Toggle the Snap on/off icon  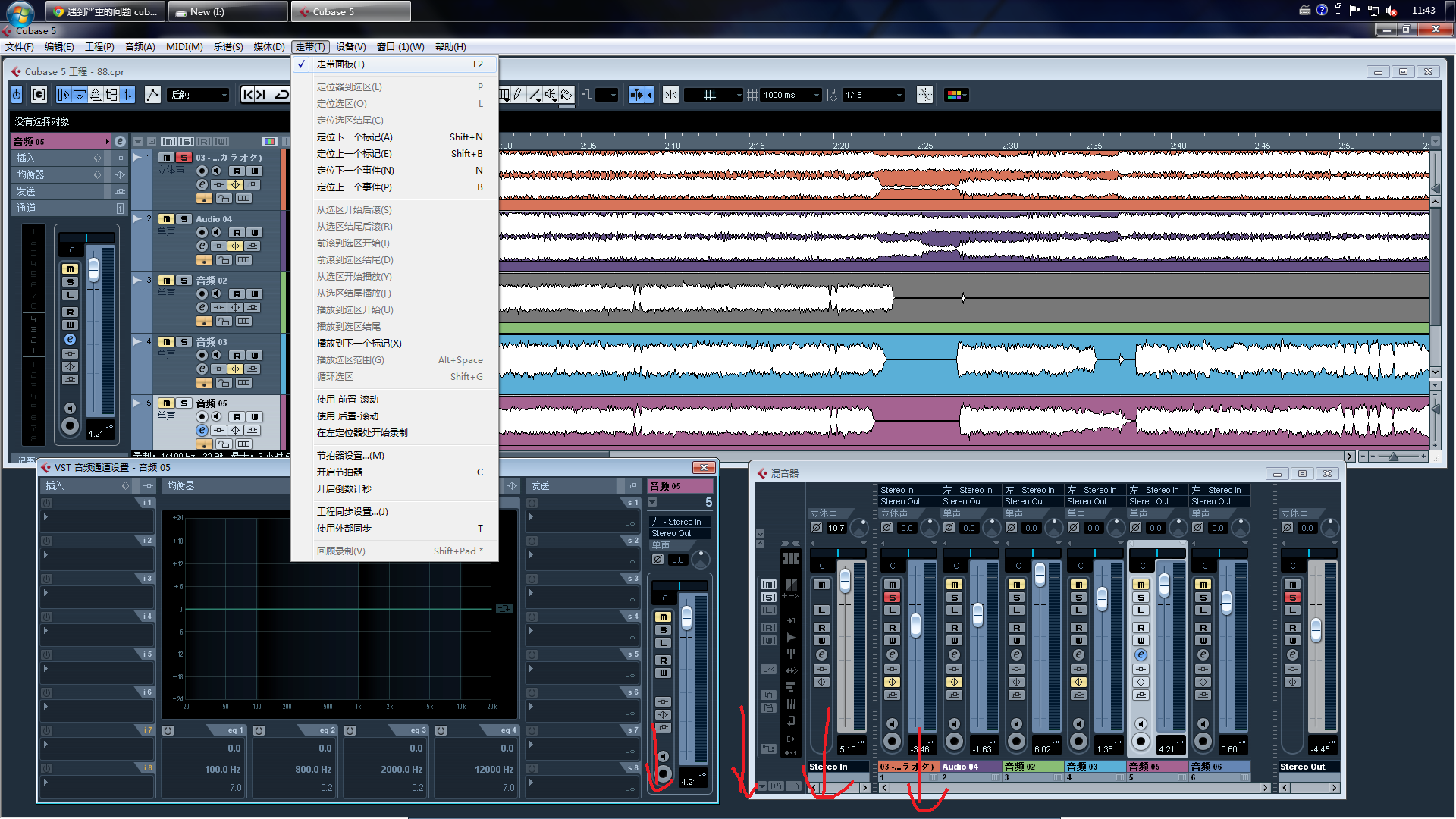coord(670,95)
